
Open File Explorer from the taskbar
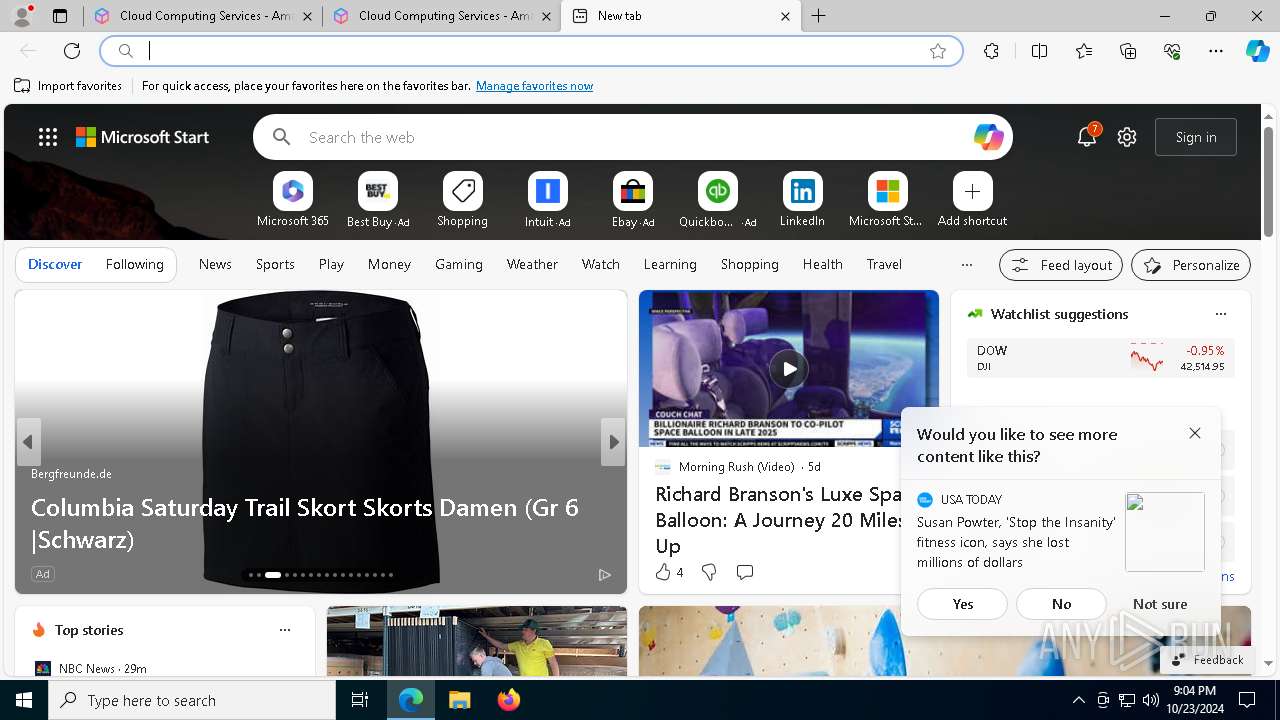coord(459,700)
